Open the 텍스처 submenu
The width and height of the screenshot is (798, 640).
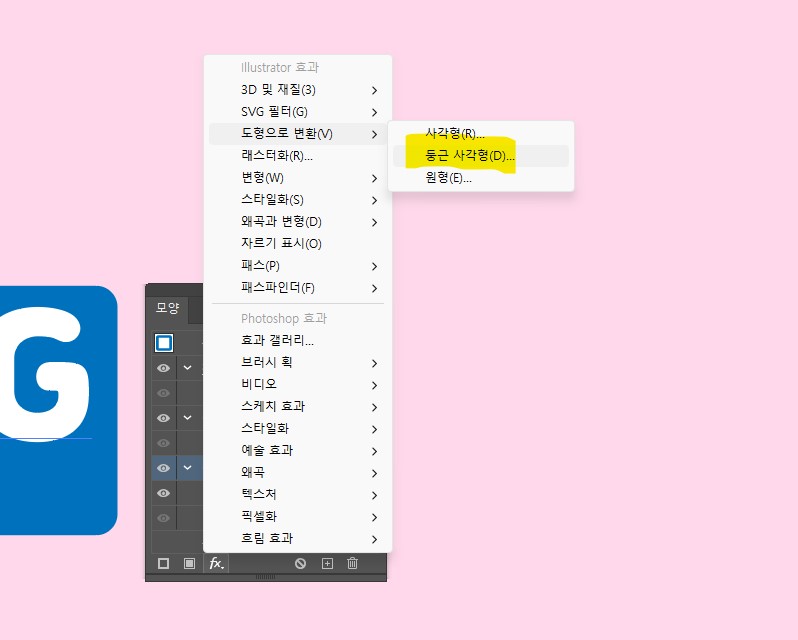(298, 494)
